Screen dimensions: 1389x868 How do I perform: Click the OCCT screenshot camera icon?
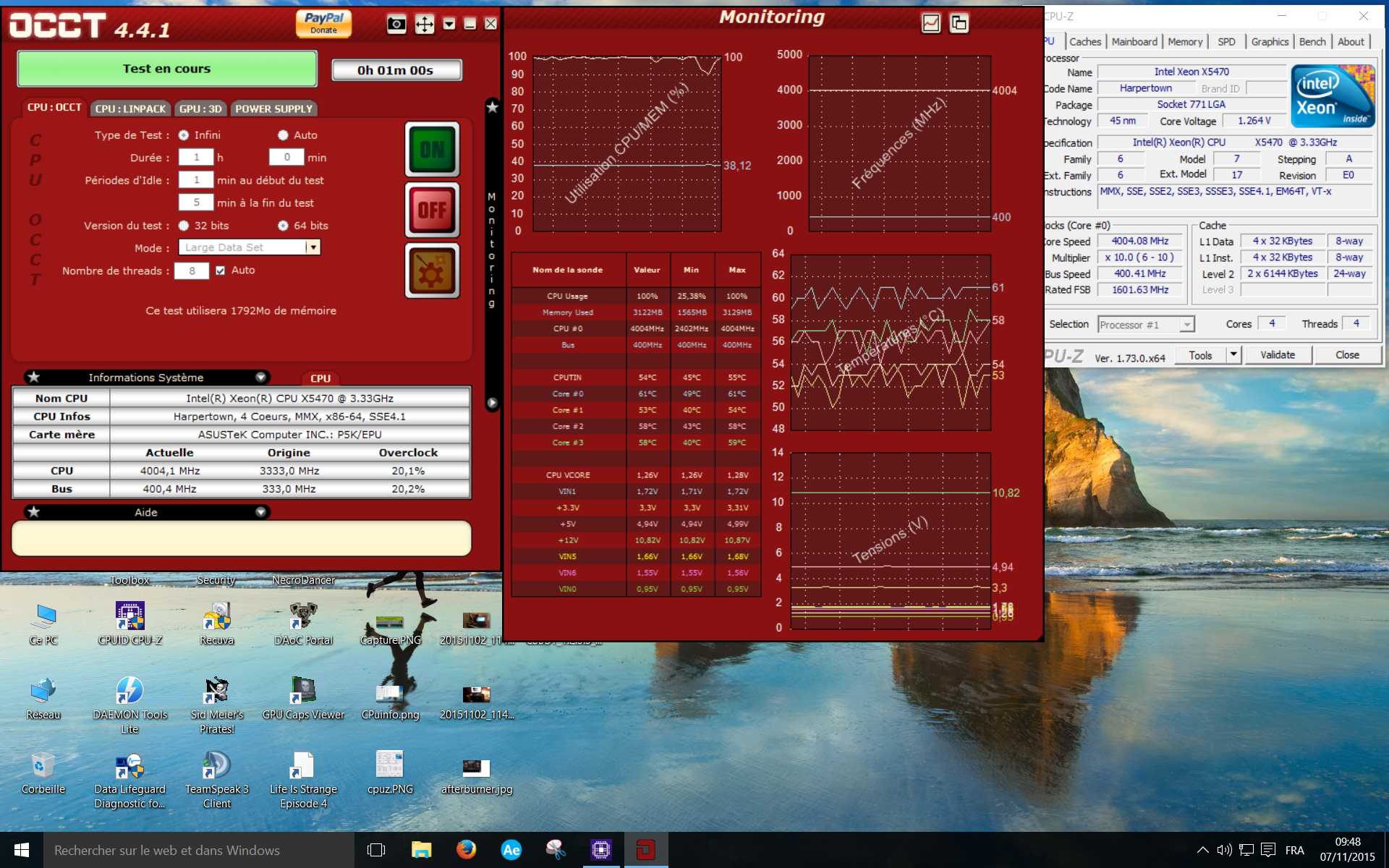396,24
